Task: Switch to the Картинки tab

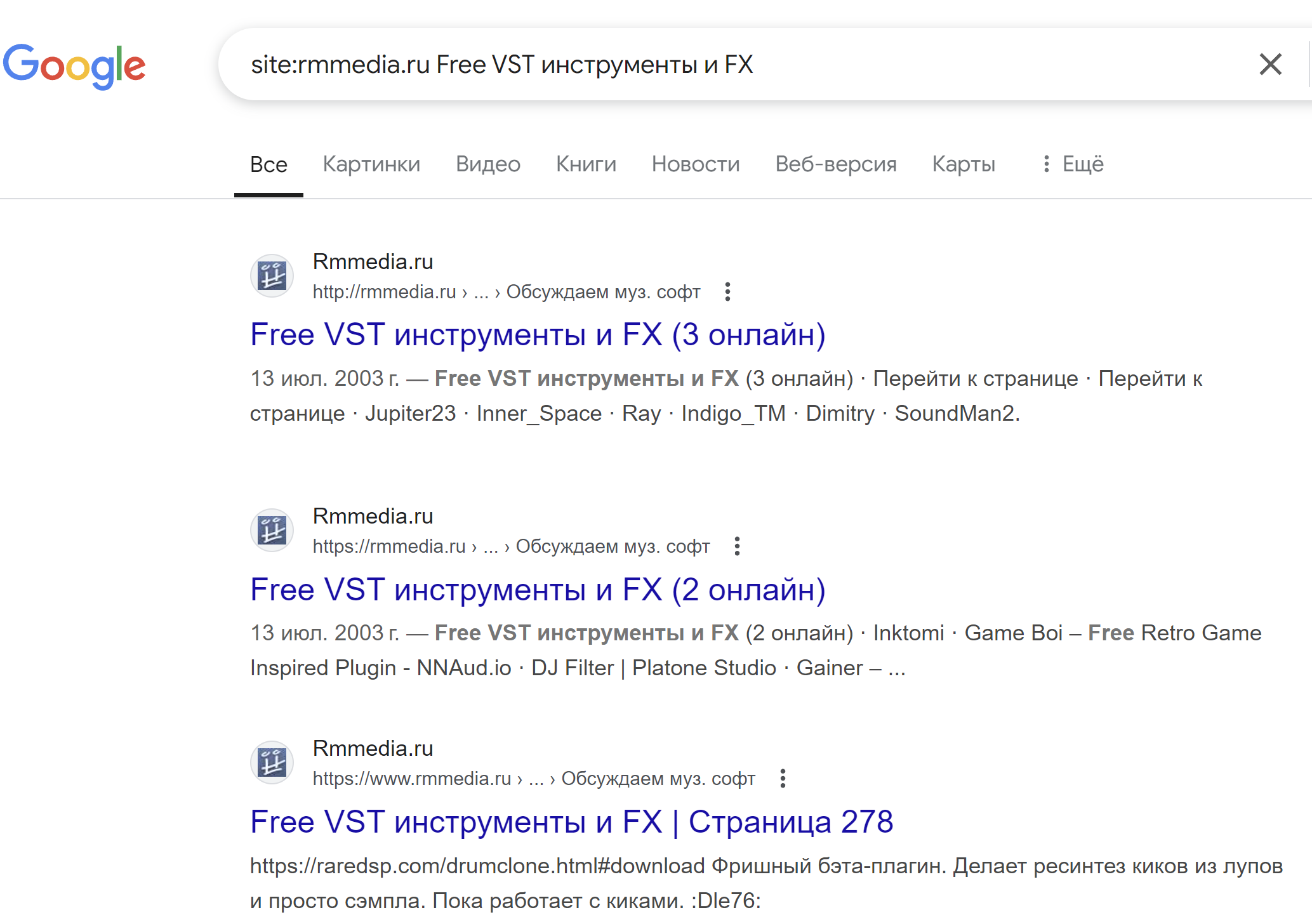Action: click(x=371, y=164)
